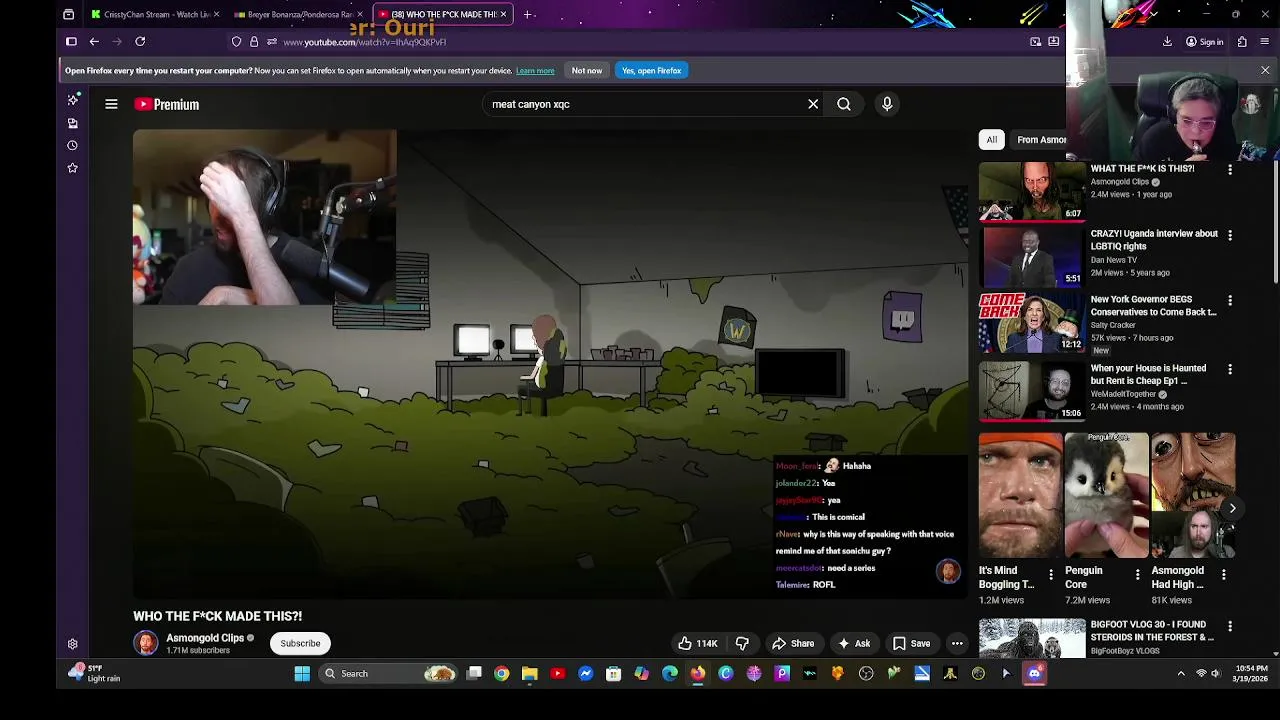Dislike the video with thumbs down
The image size is (1280, 720).
pyautogui.click(x=742, y=644)
